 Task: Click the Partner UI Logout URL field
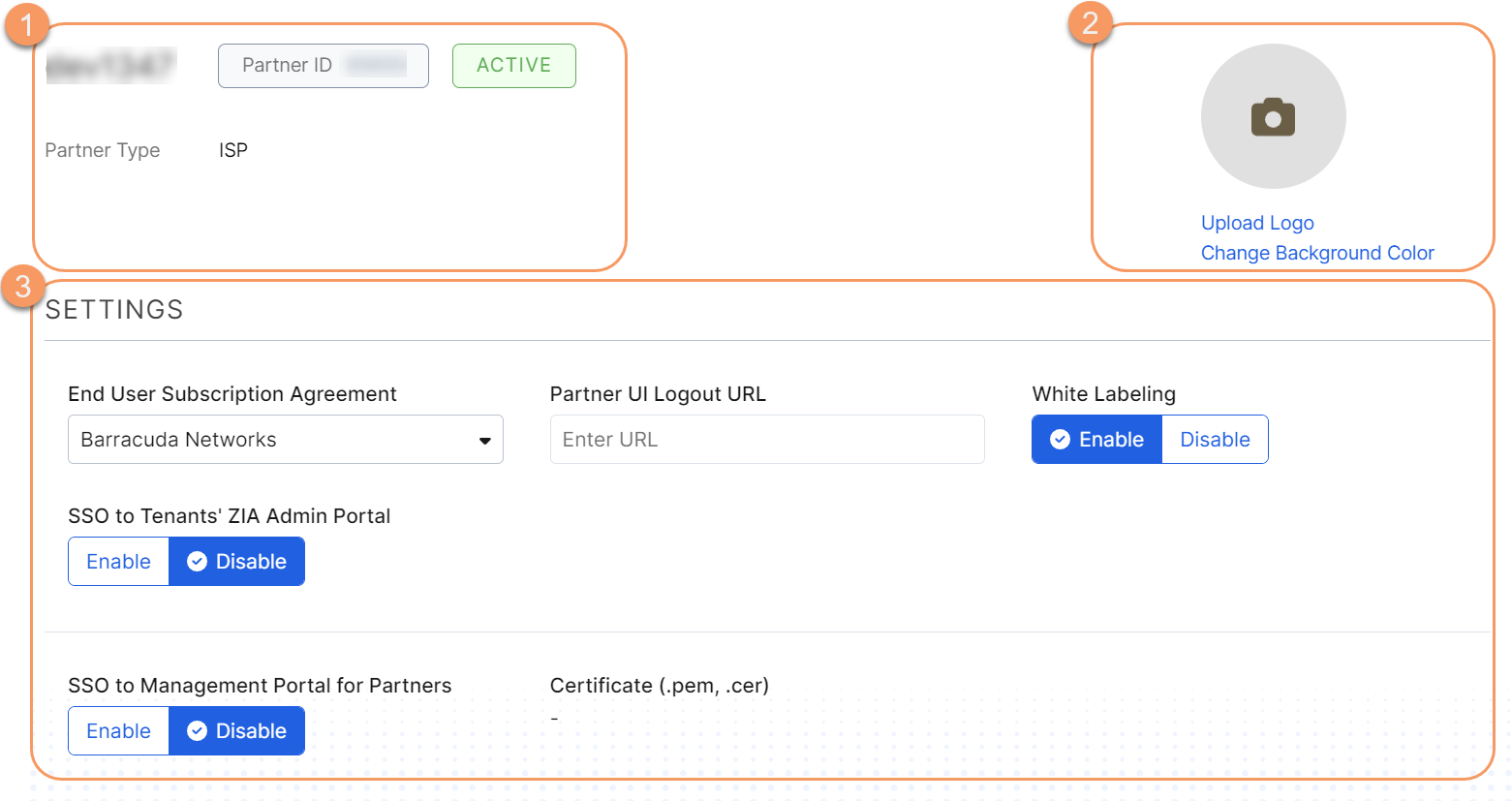point(767,440)
